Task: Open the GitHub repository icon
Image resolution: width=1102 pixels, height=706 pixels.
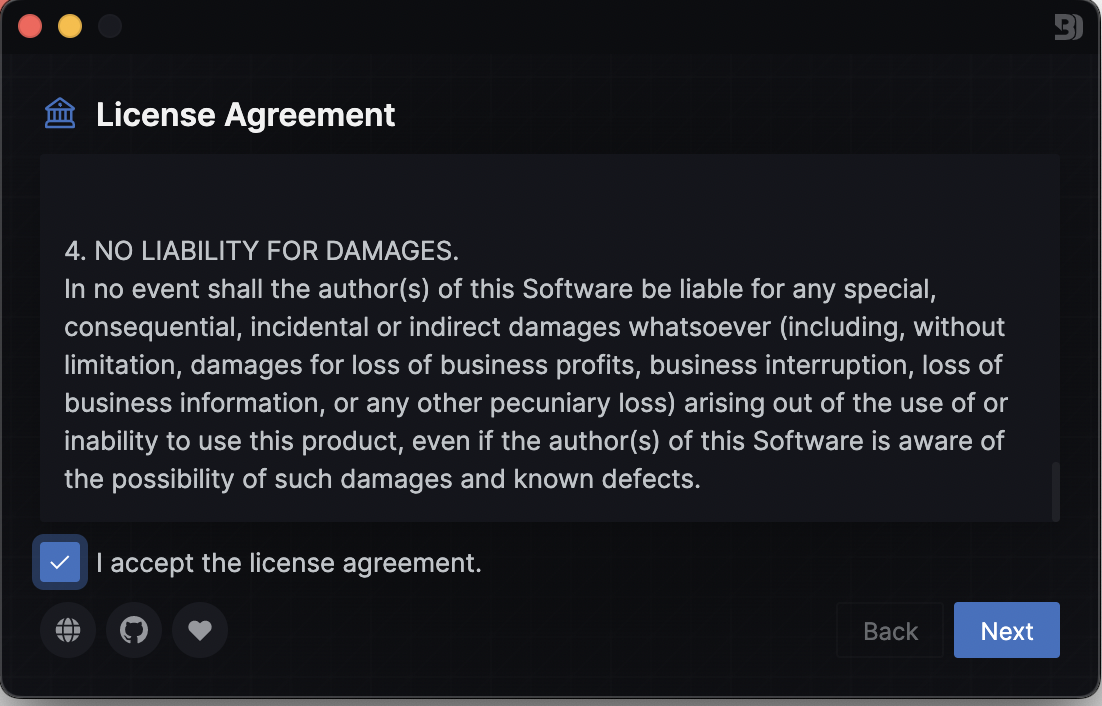Action: tap(134, 630)
